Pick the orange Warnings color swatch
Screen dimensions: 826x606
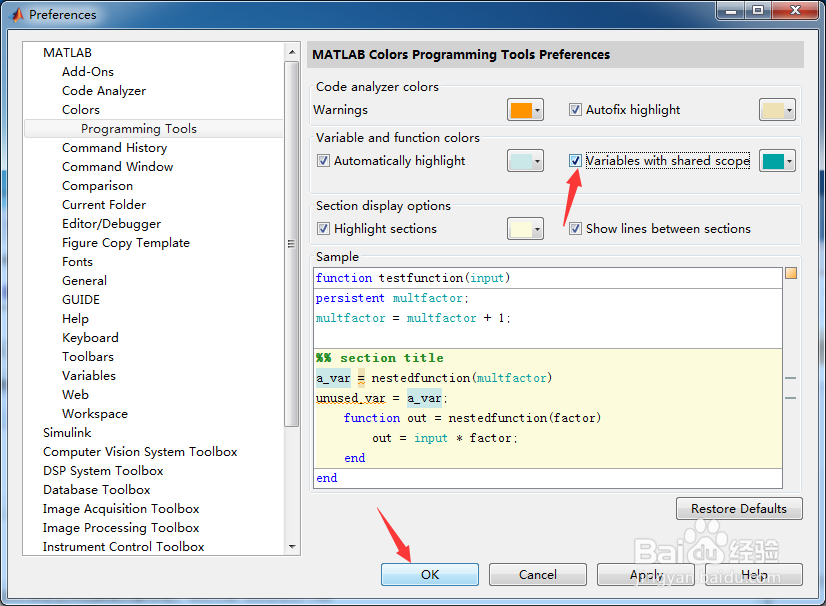(521, 110)
